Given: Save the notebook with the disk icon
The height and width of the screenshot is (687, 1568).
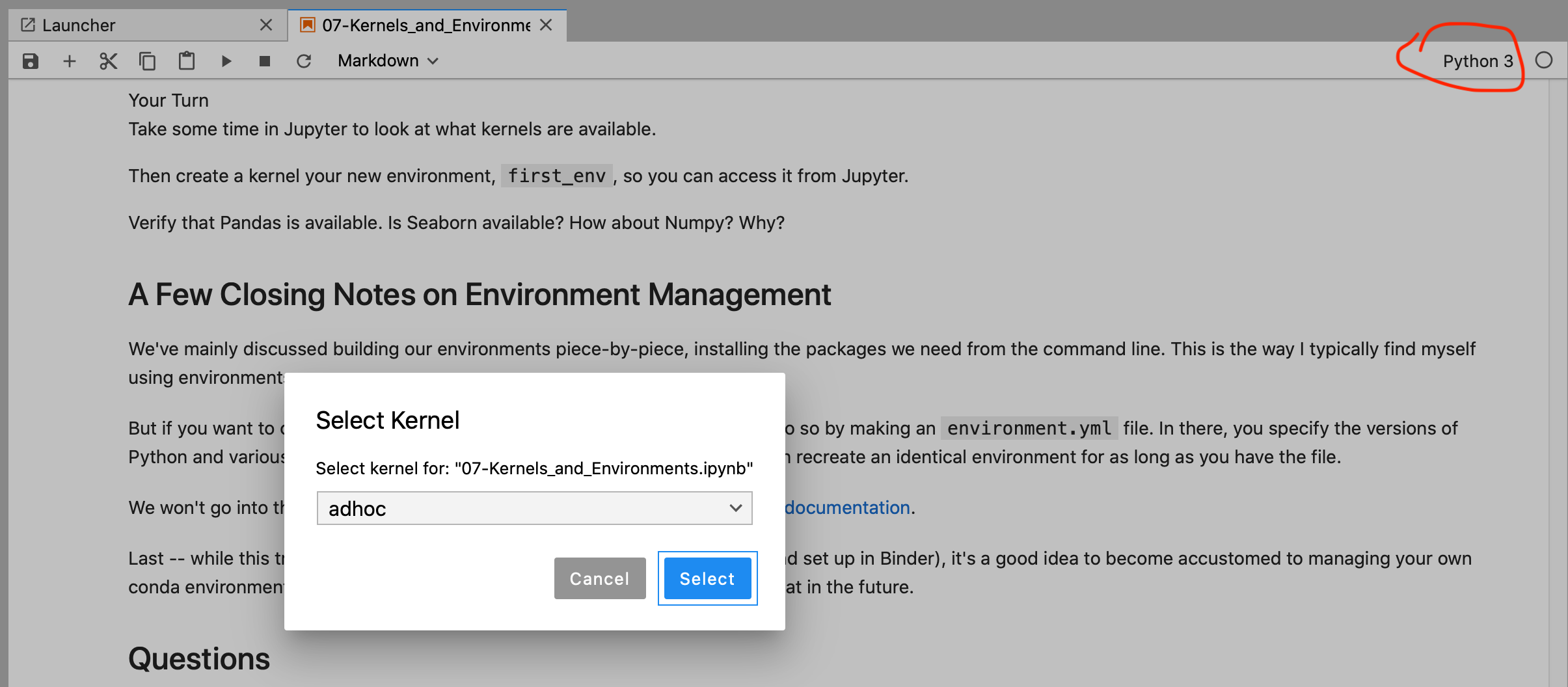Looking at the screenshot, I should click(31, 61).
